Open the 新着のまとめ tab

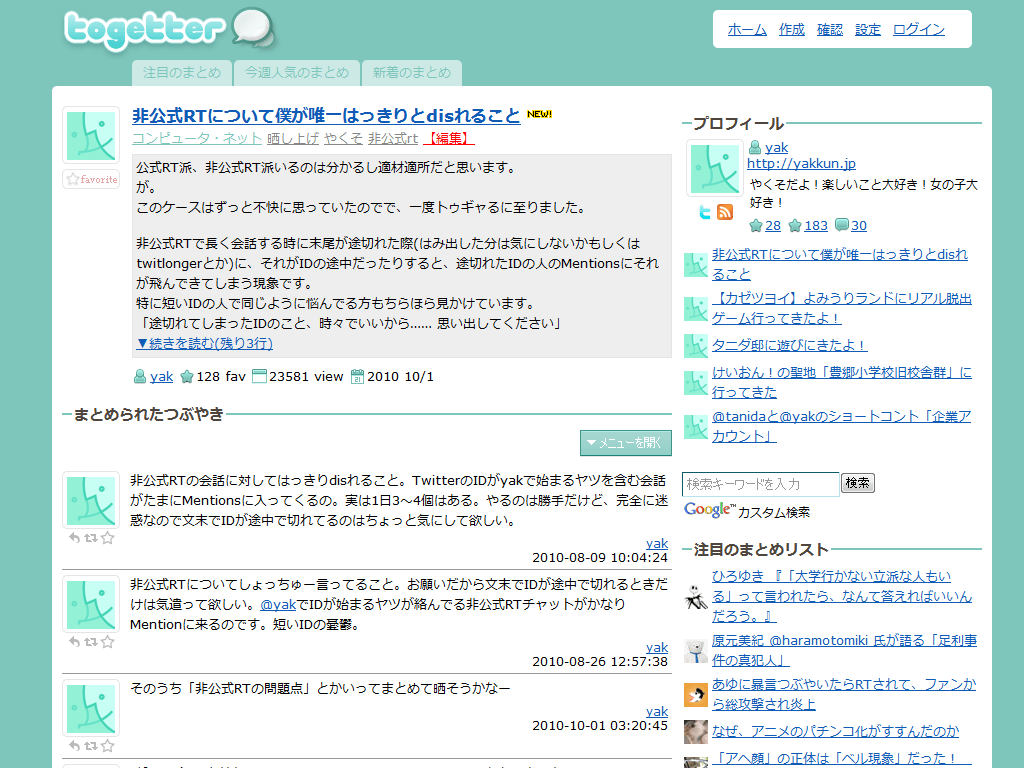click(412, 72)
